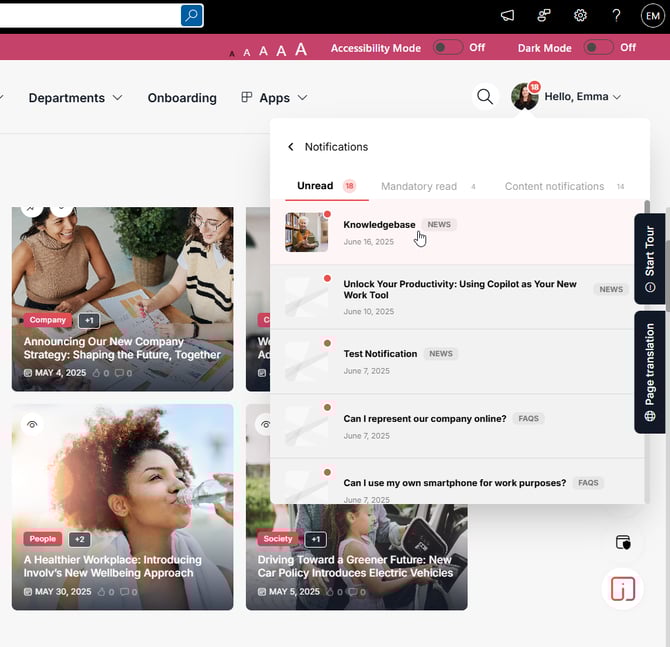Image resolution: width=670 pixels, height=647 pixels.
Task: Expand the Departments dropdown menu
Action: click(x=75, y=98)
